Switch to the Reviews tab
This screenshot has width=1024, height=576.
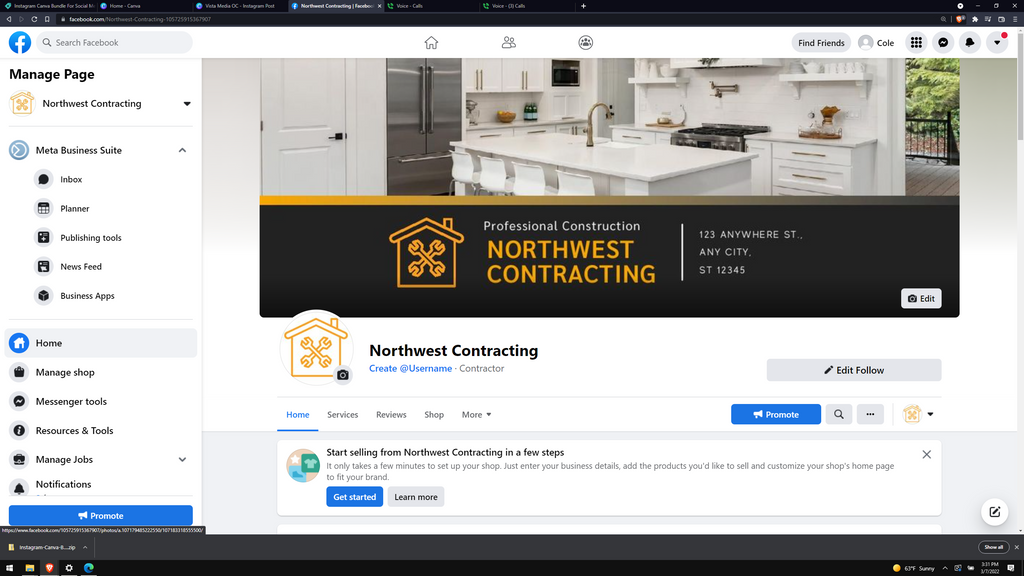coord(391,415)
